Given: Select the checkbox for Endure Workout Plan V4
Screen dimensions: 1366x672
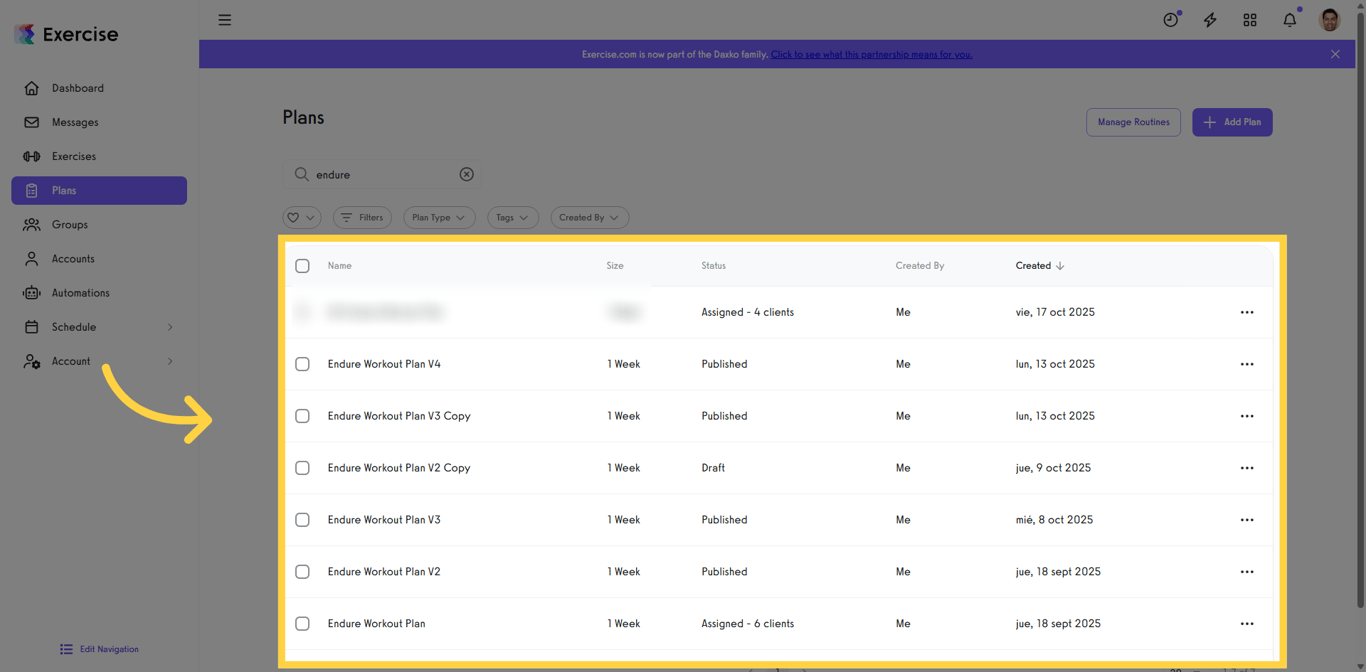Looking at the screenshot, I should click(x=302, y=364).
